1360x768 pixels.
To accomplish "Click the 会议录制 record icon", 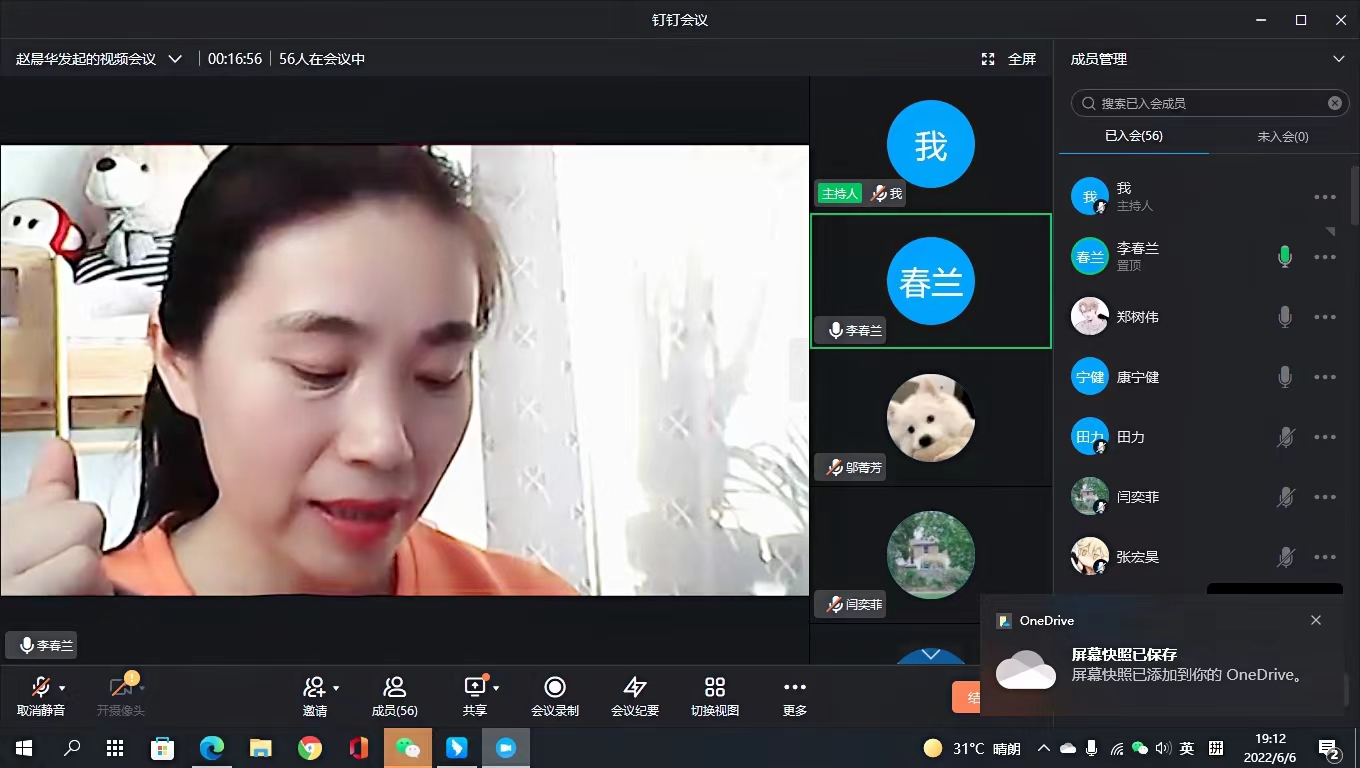I will coord(555,688).
